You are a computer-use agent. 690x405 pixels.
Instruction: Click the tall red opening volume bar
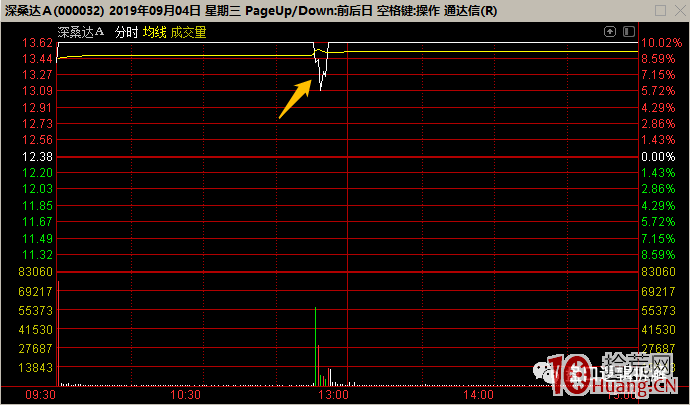click(58, 333)
